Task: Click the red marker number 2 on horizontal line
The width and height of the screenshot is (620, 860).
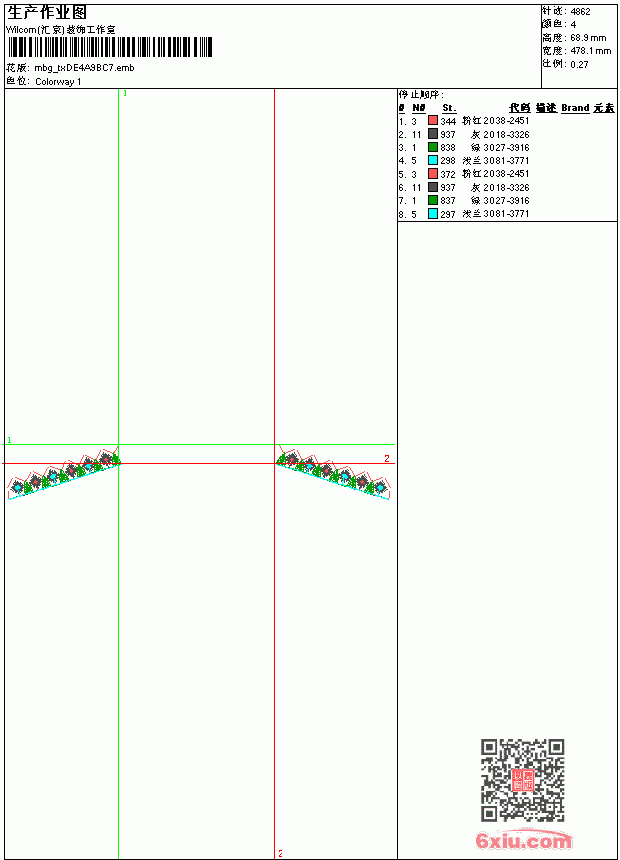Action: [x=387, y=459]
